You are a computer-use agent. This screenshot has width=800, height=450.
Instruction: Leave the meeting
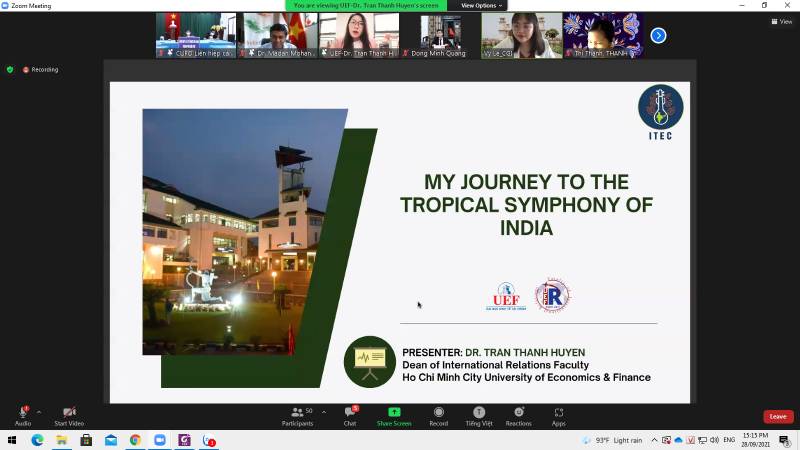coord(777,416)
